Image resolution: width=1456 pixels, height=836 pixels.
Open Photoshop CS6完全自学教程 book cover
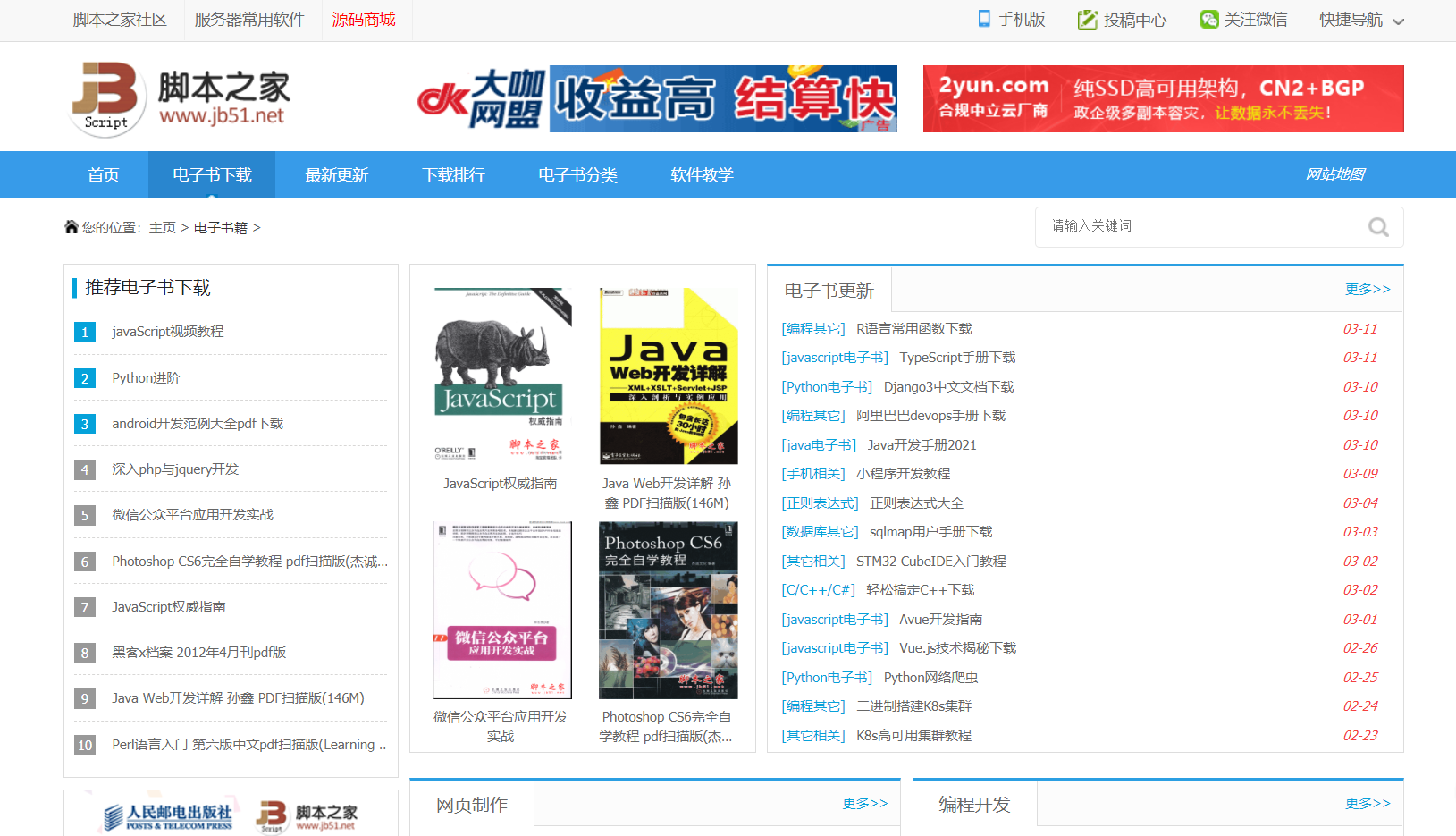[x=669, y=610]
